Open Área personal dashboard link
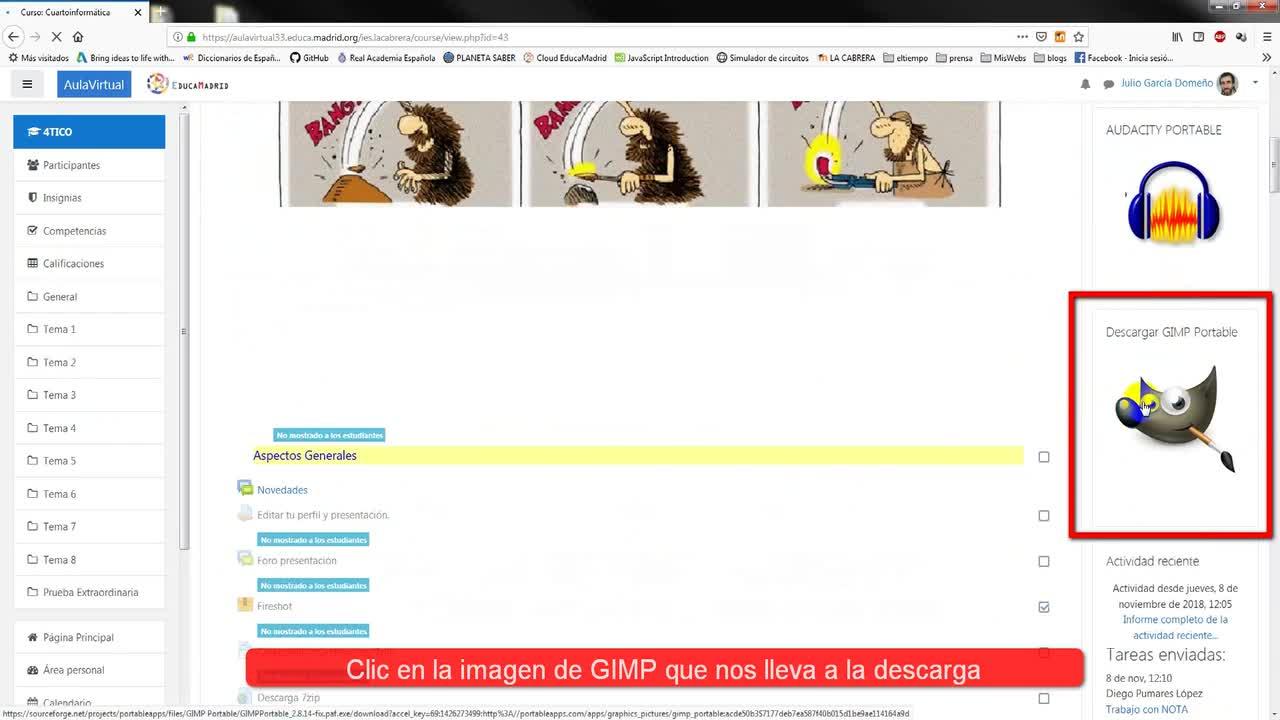Screen dimensions: 1280x720 click(x=89, y=670)
